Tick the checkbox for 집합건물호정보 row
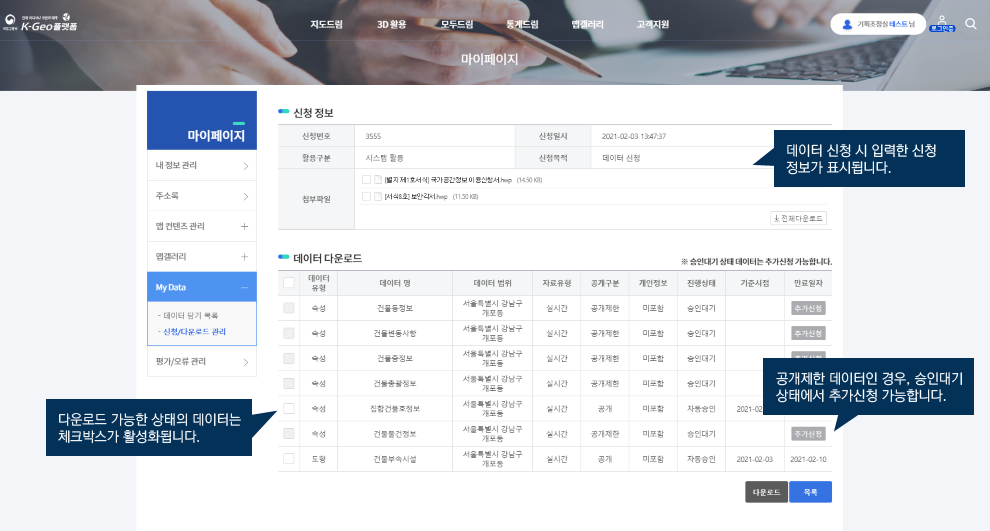Viewport: 990px width, 531px height. click(x=289, y=408)
